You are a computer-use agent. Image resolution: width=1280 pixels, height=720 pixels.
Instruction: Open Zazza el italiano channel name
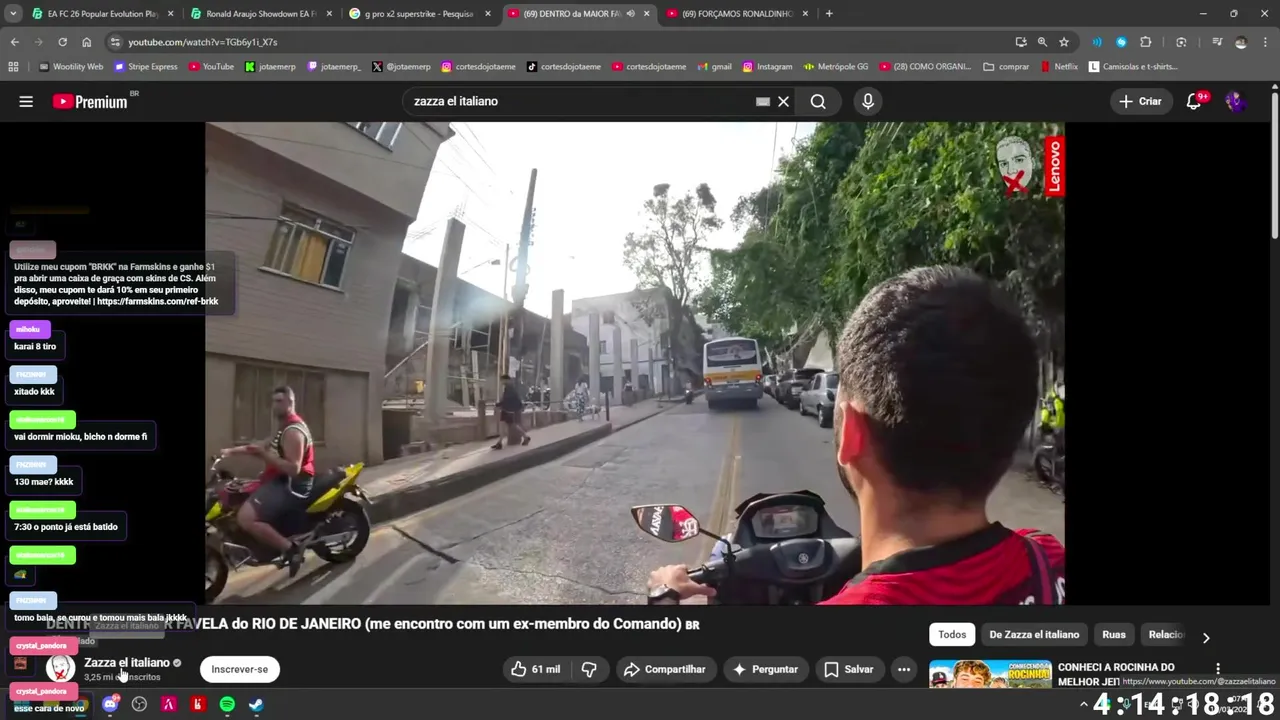click(127, 662)
